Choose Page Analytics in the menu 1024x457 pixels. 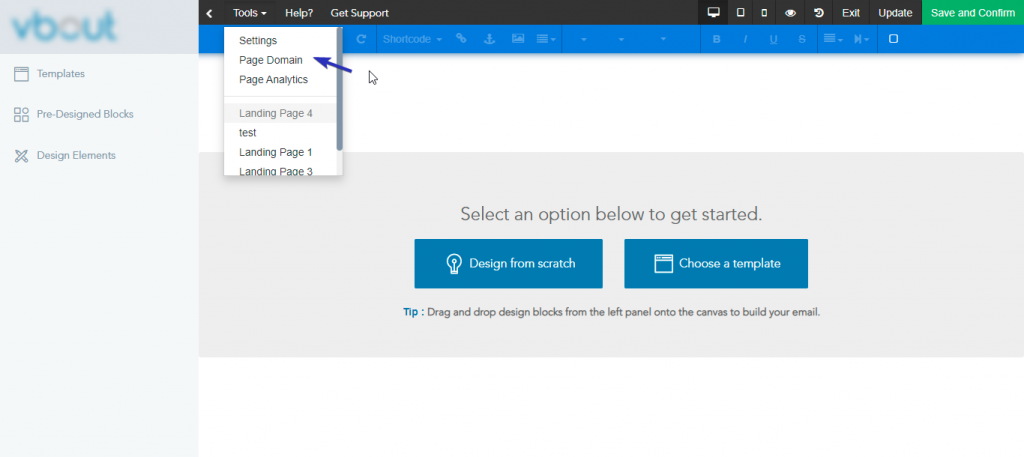pos(273,79)
